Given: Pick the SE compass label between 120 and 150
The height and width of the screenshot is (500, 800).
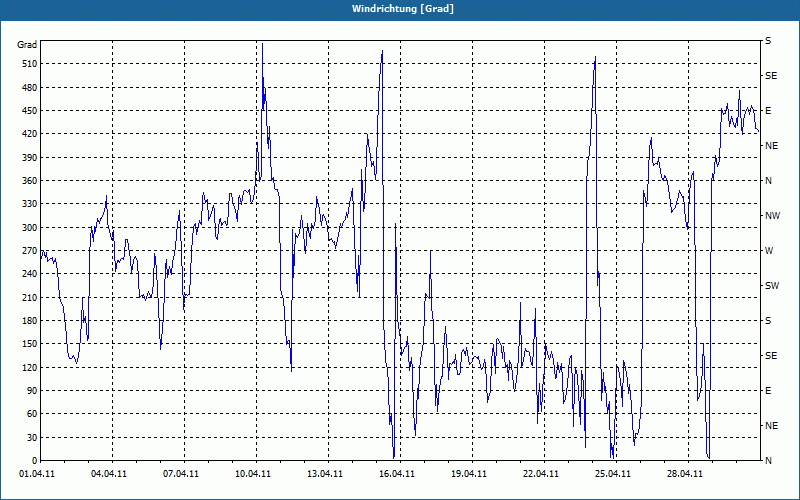Looking at the screenshot, I should [x=771, y=356].
